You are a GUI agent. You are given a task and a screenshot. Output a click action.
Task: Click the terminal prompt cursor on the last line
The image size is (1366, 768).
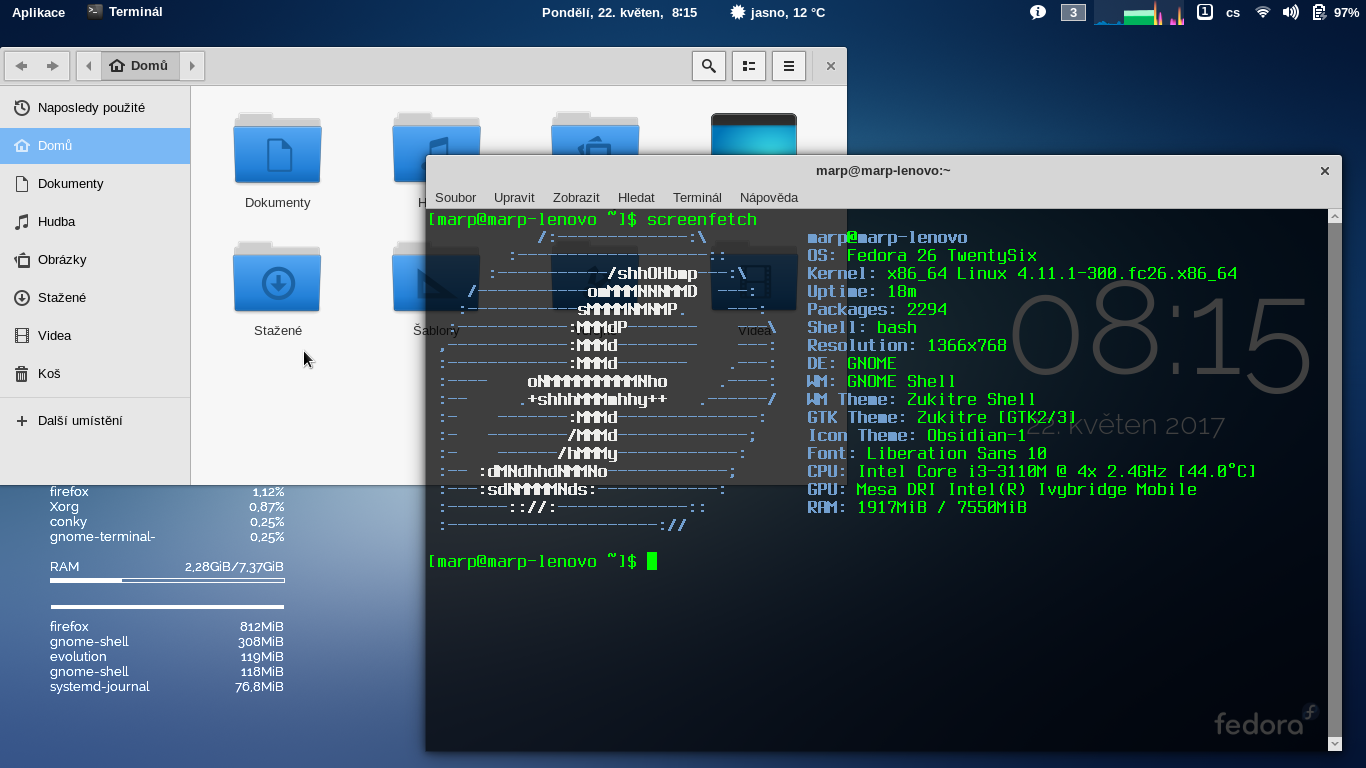[x=652, y=561]
